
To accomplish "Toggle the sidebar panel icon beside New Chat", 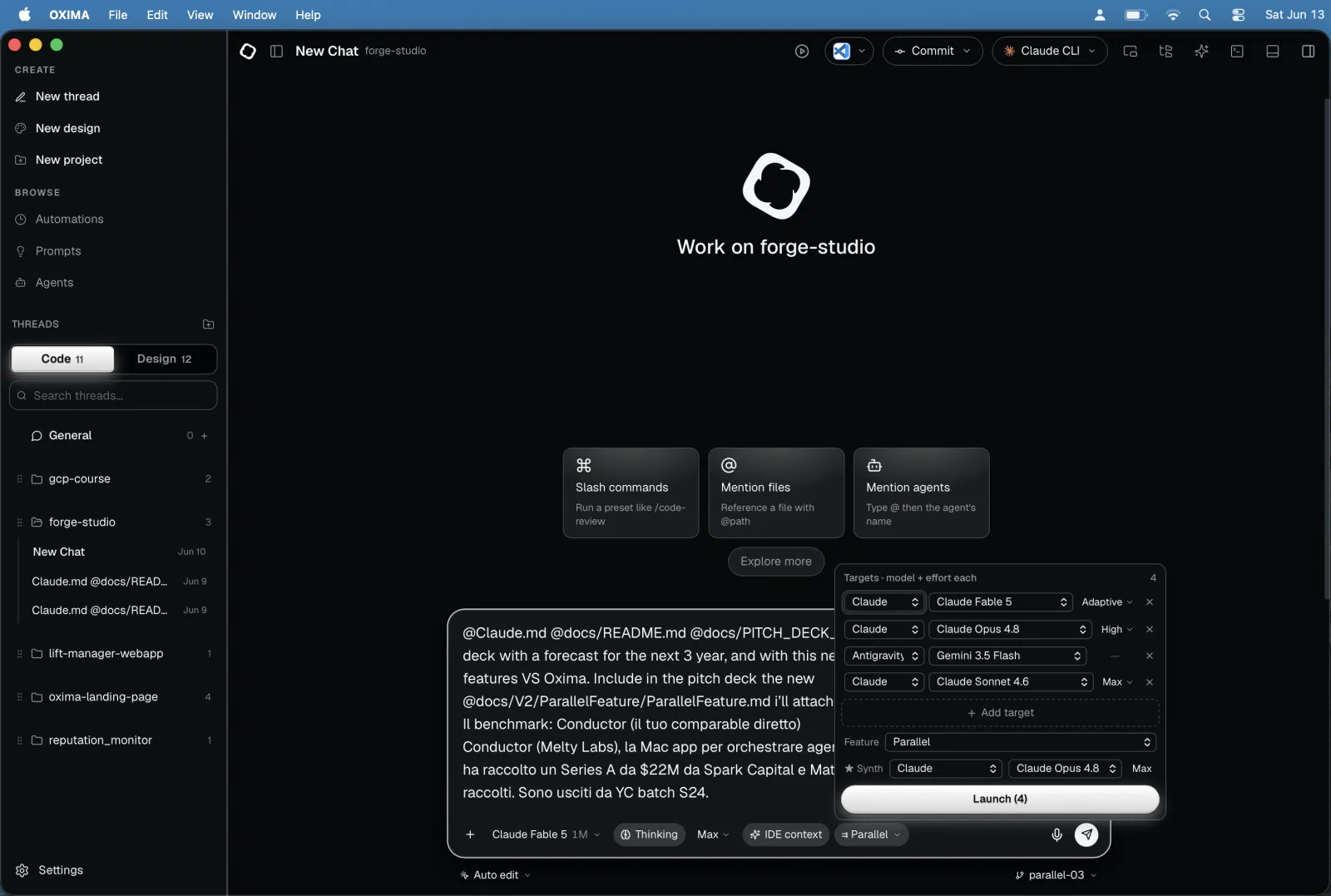I will click(277, 52).
